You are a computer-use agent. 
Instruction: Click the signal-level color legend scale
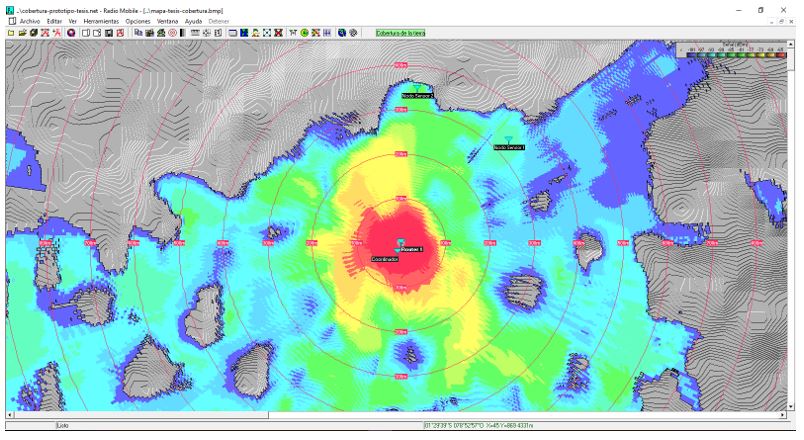click(732, 49)
